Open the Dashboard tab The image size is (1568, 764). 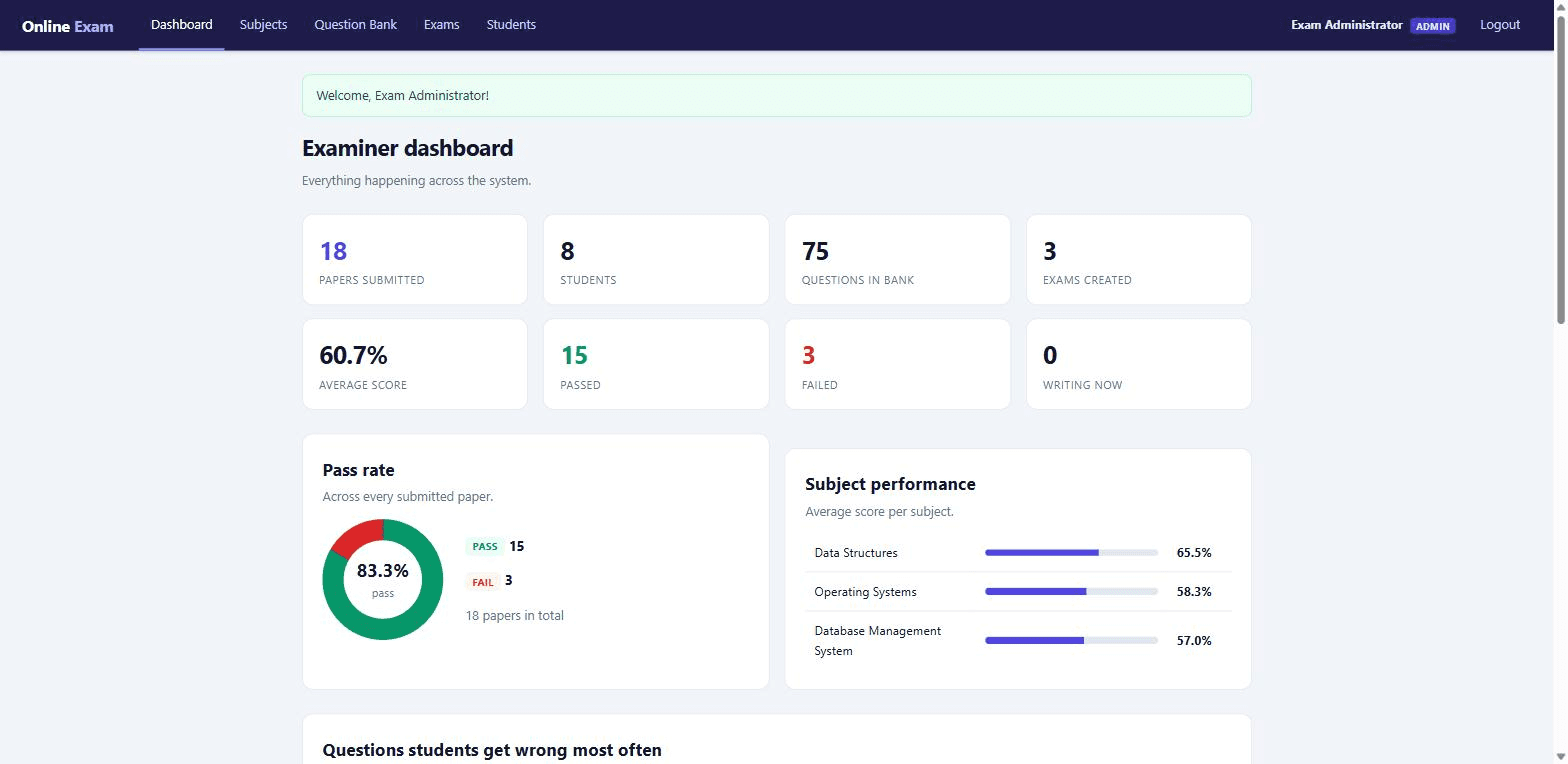coord(181,25)
